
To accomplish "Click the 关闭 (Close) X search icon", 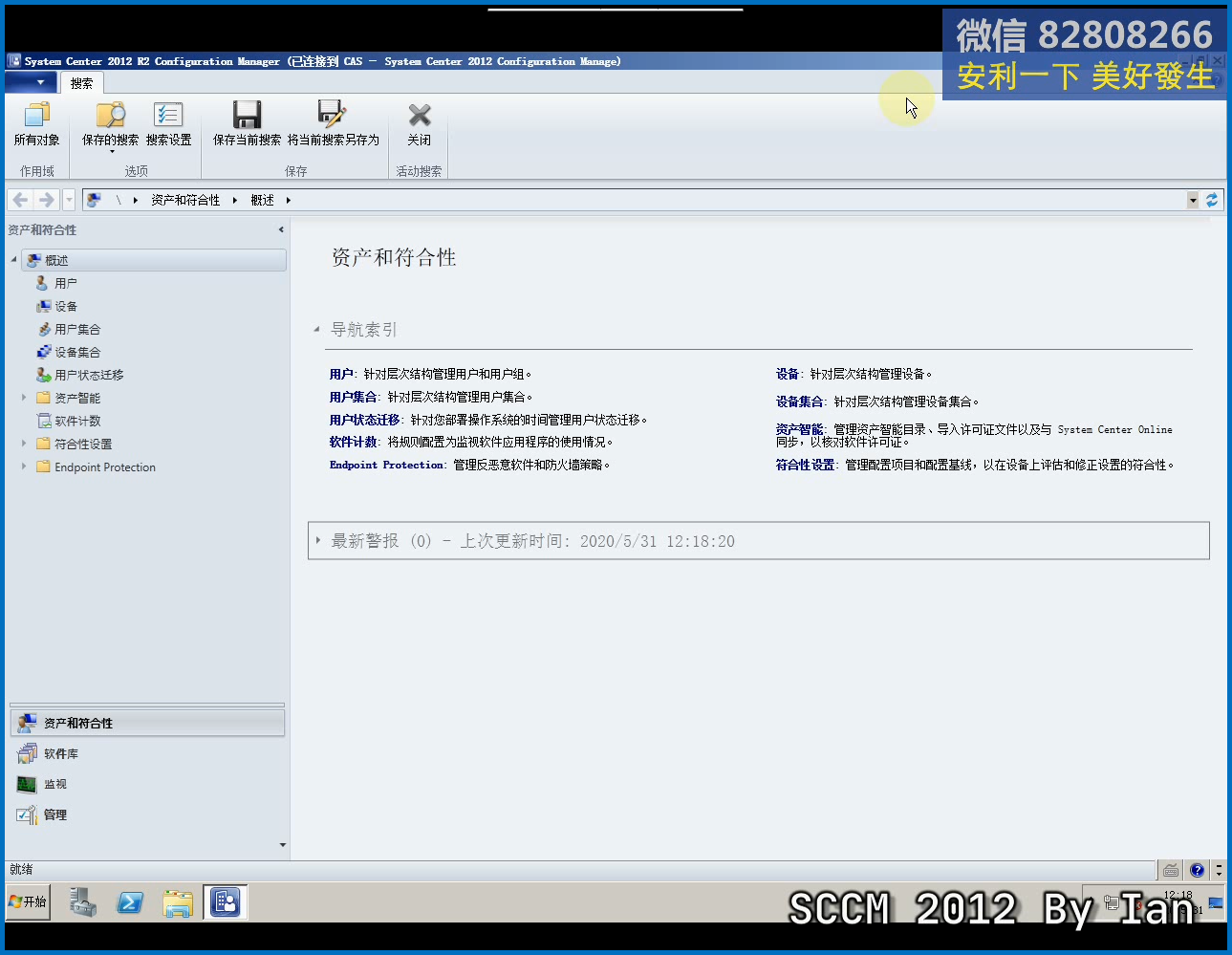I will [x=419, y=116].
